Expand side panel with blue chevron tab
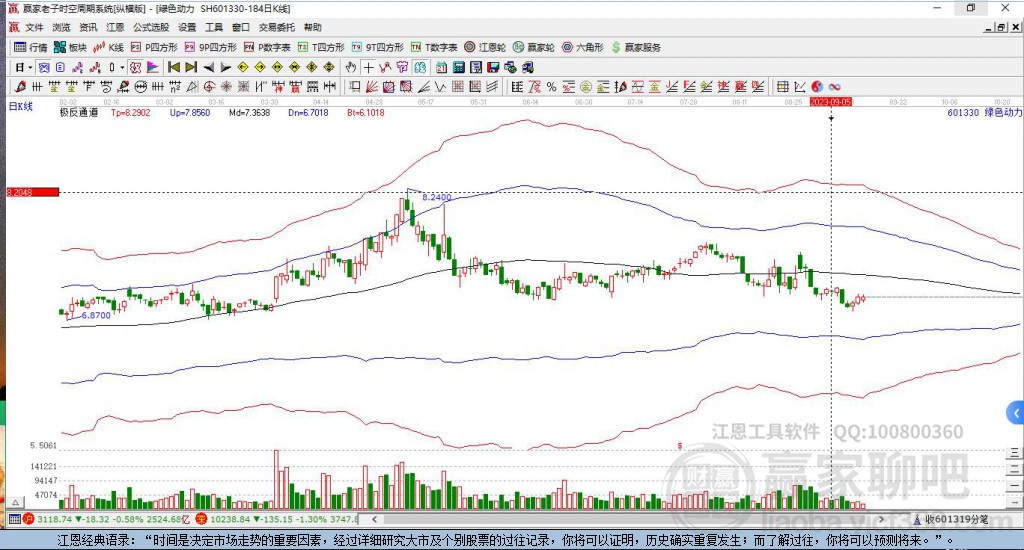Screen dimensions: 1024x550 pos(1016,413)
